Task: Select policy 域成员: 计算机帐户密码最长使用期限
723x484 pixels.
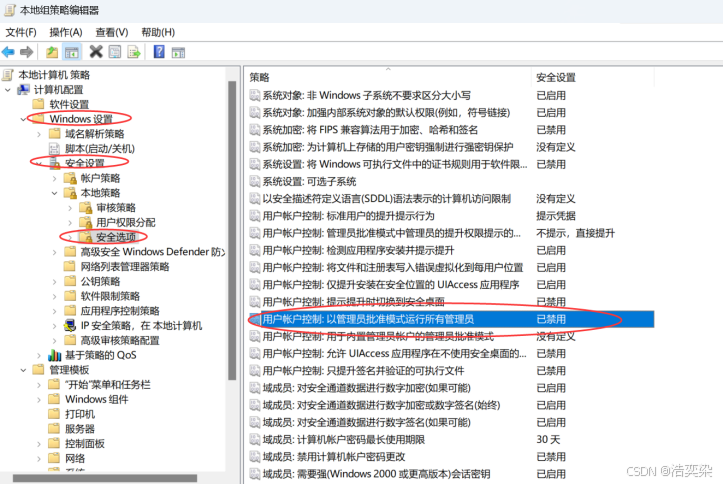Action: pyautogui.click(x=344, y=440)
